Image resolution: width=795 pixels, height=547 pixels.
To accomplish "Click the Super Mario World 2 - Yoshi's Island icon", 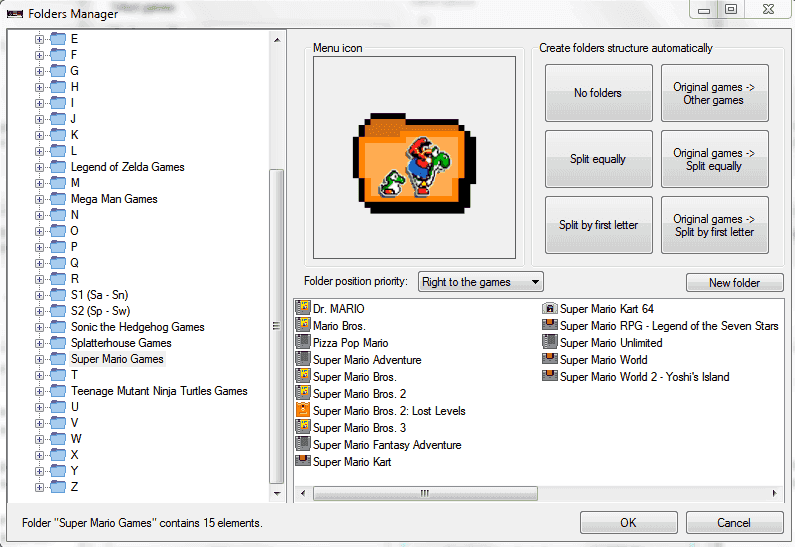I will tap(550, 376).
